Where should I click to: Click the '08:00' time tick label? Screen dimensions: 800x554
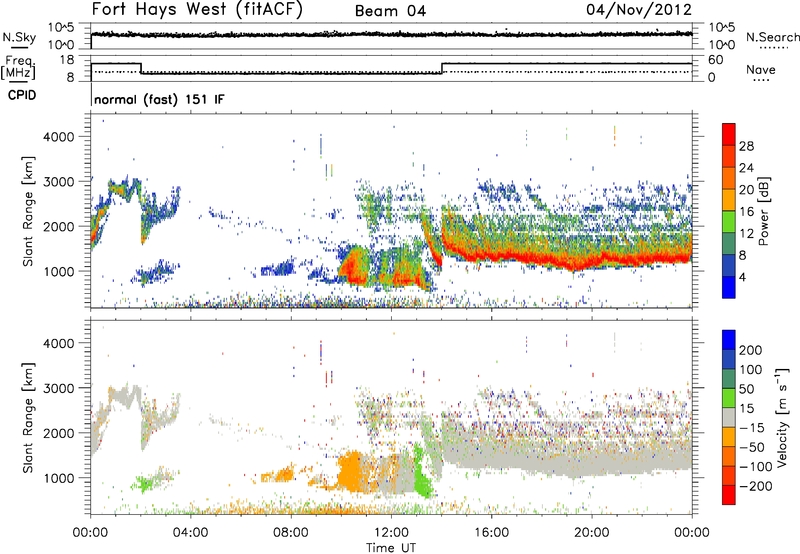[291, 532]
